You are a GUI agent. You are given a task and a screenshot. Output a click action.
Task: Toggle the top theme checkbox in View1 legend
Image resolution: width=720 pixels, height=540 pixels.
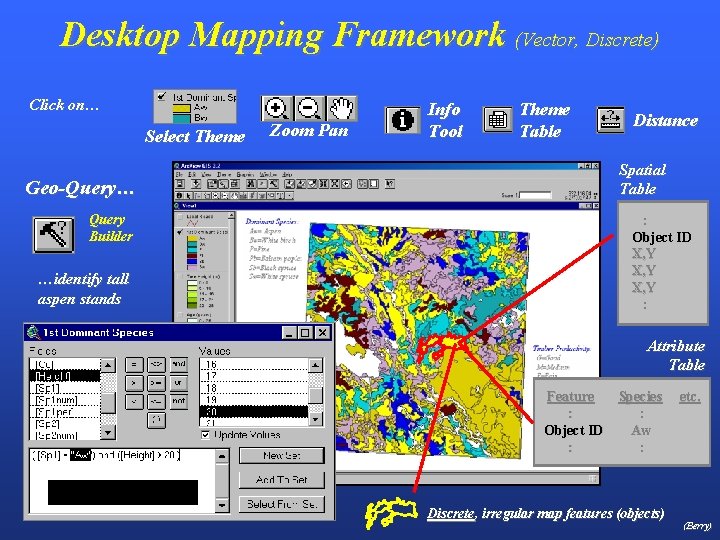coord(181,217)
